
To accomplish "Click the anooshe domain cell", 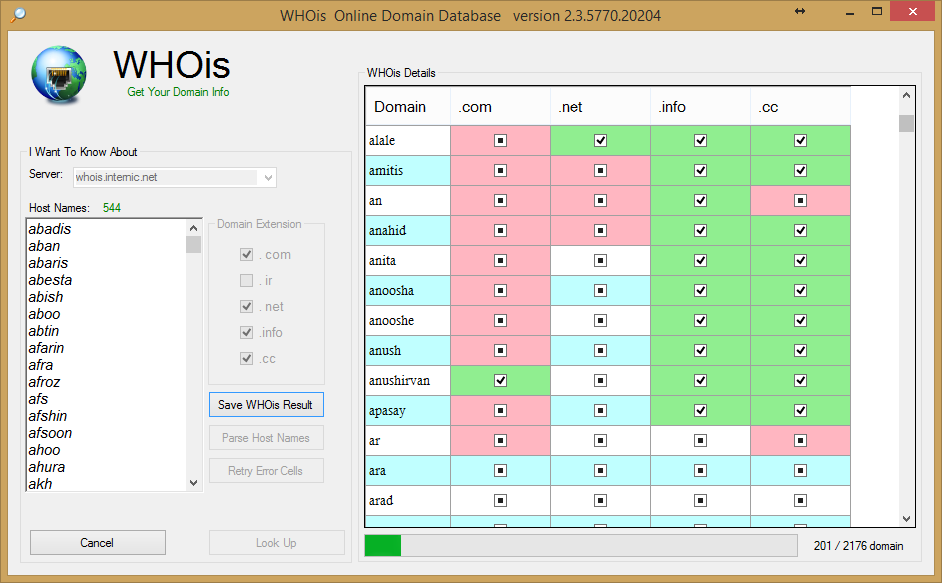I will pyautogui.click(x=408, y=320).
